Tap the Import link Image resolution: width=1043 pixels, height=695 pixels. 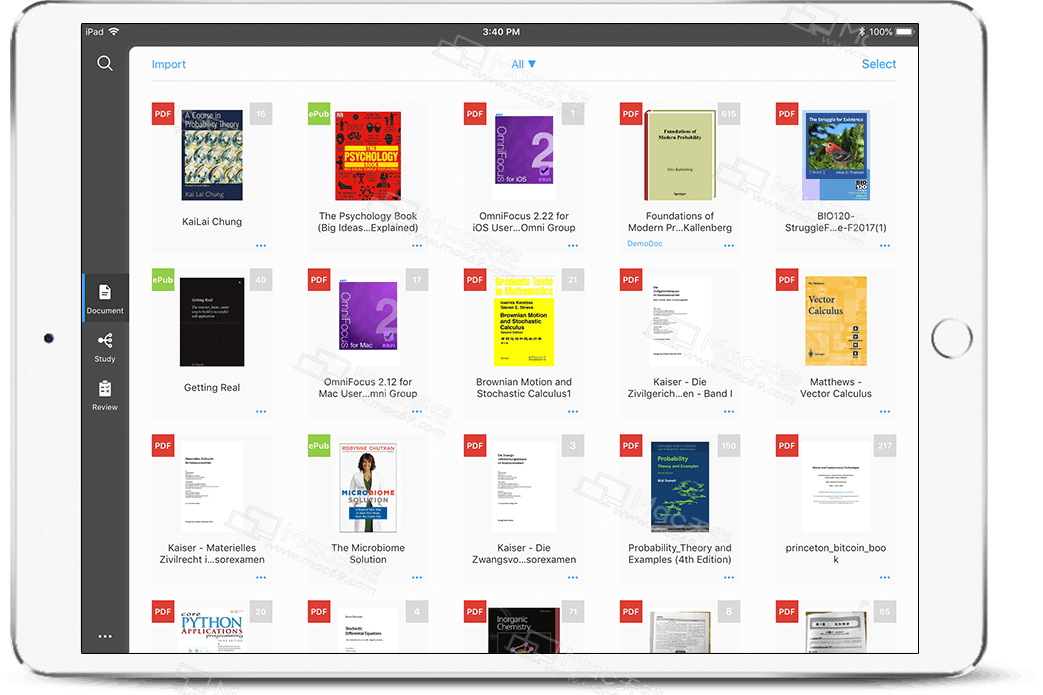tap(168, 65)
